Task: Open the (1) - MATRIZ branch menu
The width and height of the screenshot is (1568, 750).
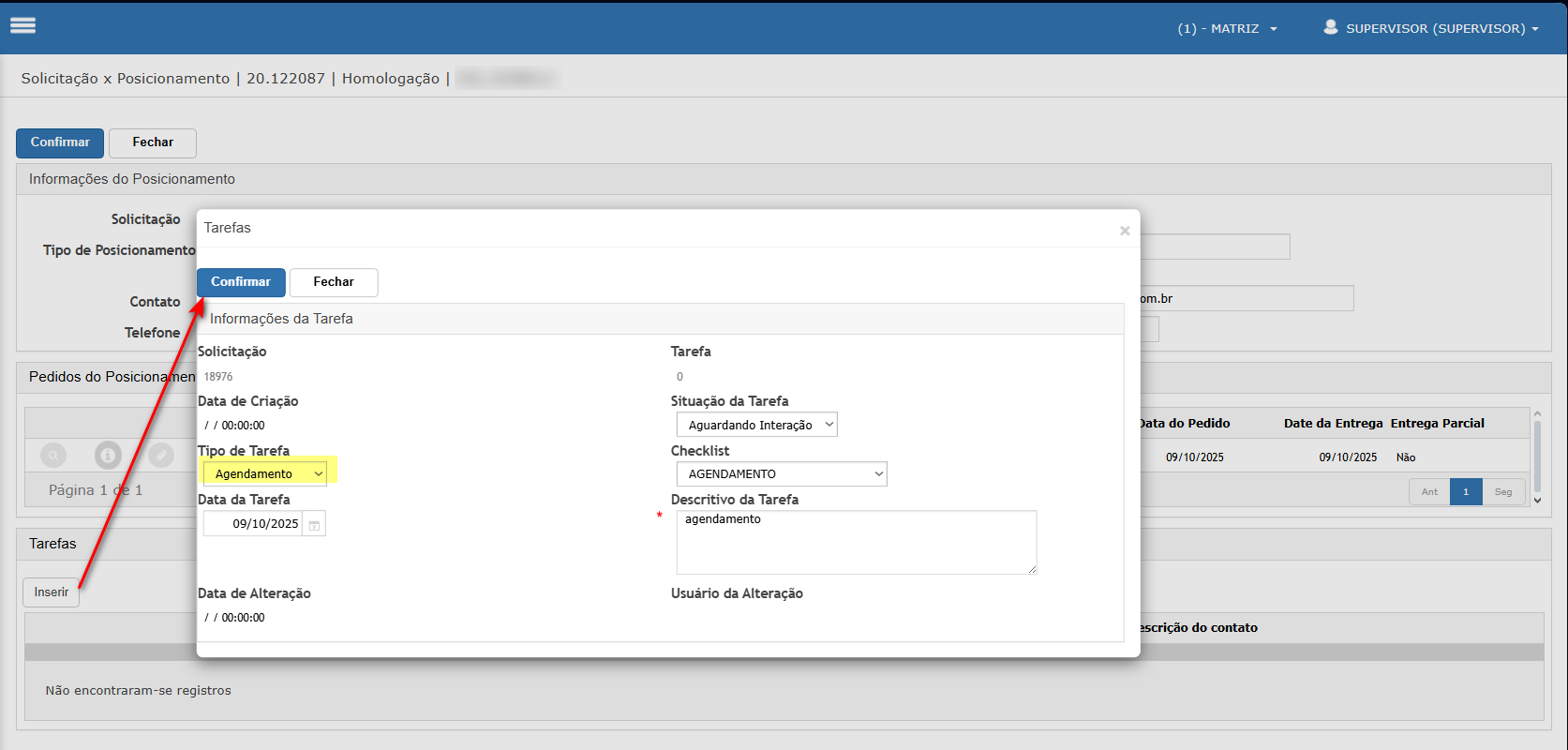Action: coord(1227,29)
